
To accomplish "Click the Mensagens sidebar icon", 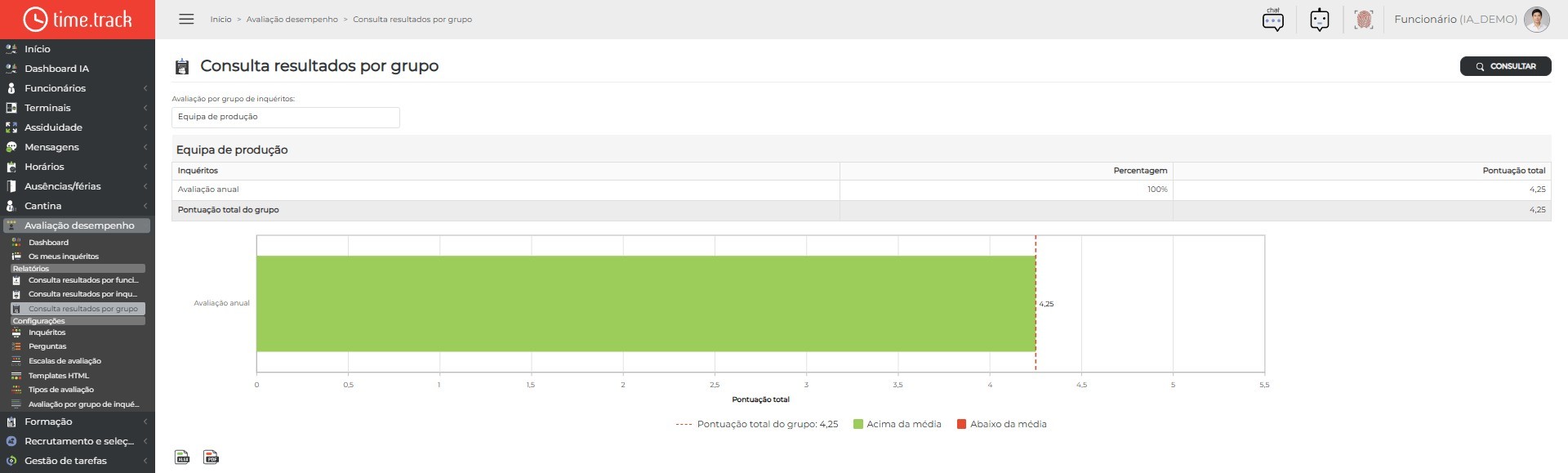I will click(x=11, y=147).
